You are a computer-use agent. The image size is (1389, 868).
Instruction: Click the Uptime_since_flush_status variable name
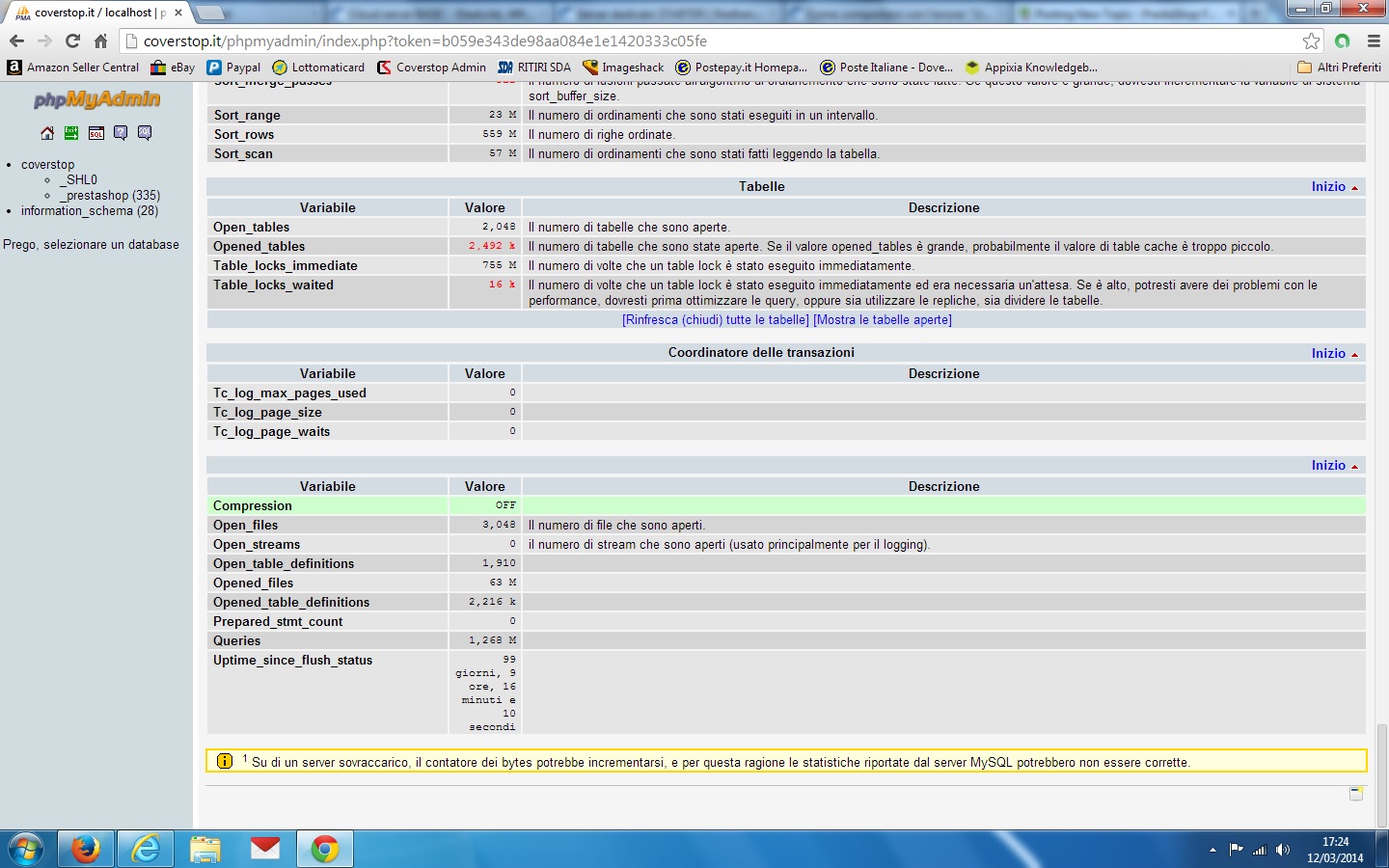pyautogui.click(x=292, y=661)
